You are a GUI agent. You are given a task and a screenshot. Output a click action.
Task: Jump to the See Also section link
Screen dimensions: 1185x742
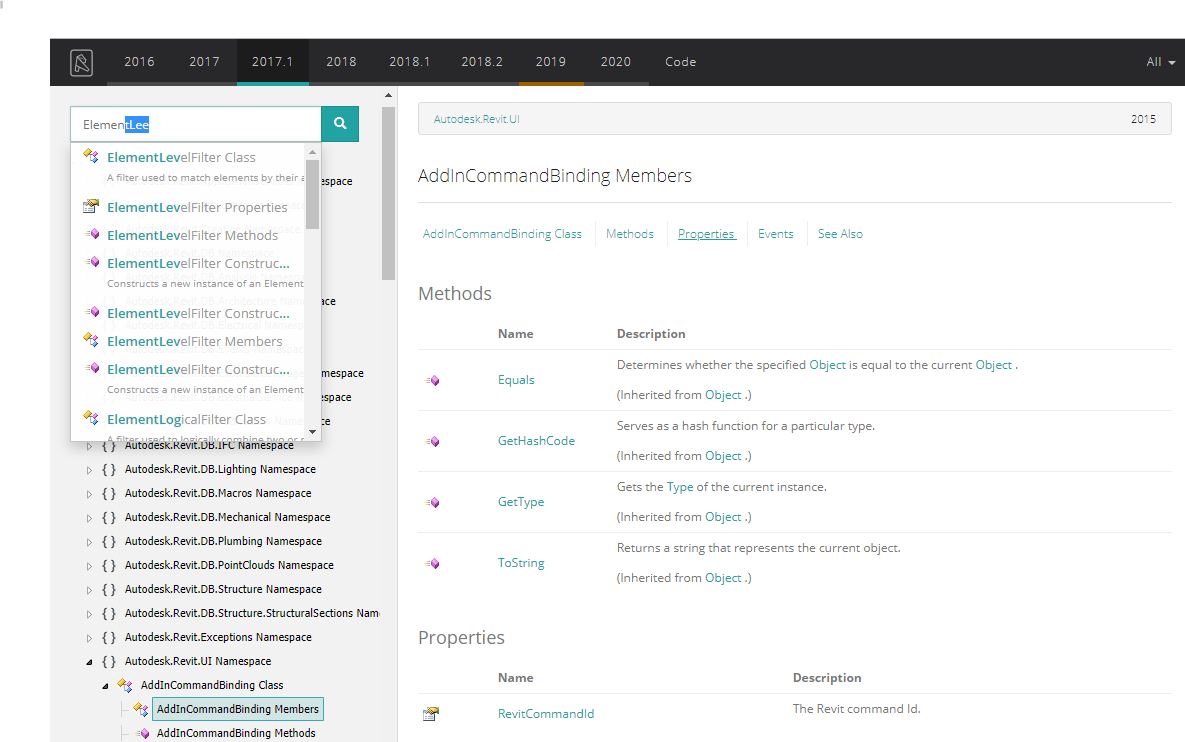(840, 234)
